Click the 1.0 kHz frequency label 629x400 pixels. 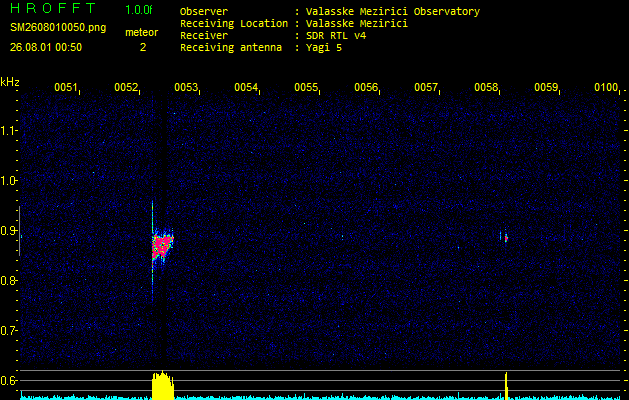point(8,180)
